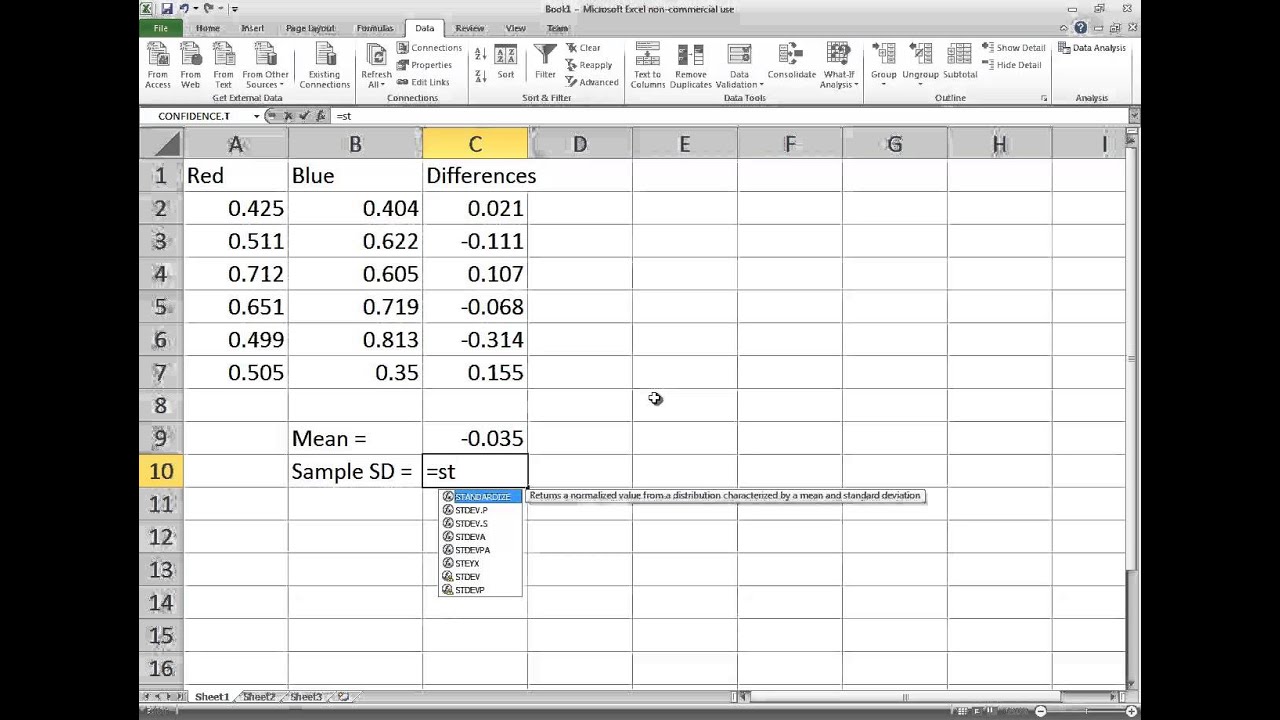The height and width of the screenshot is (720, 1280).
Task: Select the Sheet2 tab
Action: (259, 697)
